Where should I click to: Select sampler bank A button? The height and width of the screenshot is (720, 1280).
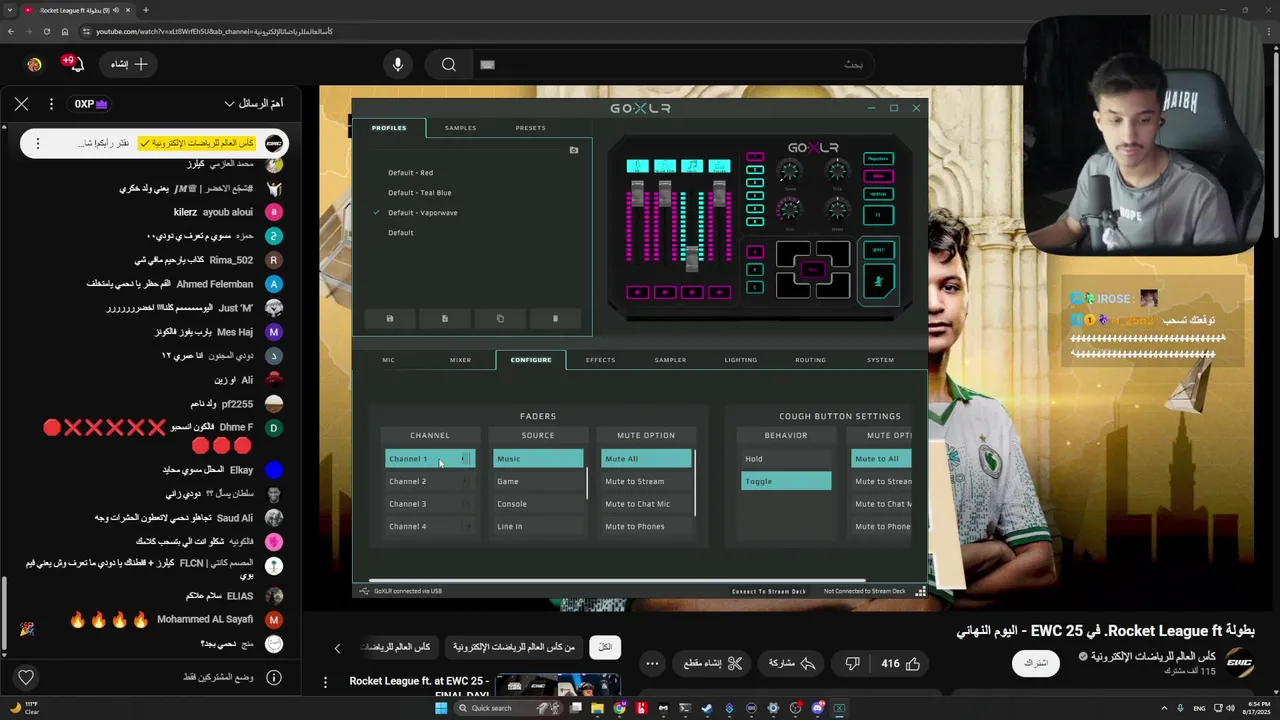(x=755, y=252)
